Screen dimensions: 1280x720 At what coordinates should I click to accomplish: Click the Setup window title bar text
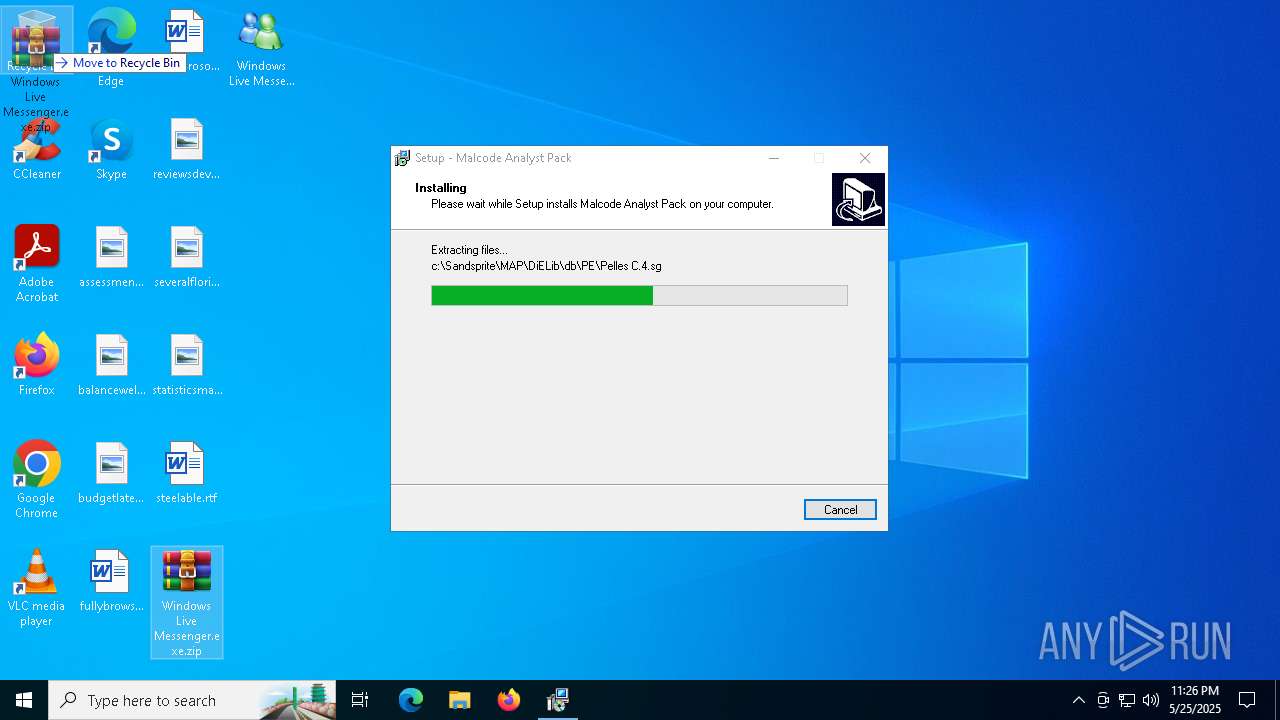[x=493, y=158]
